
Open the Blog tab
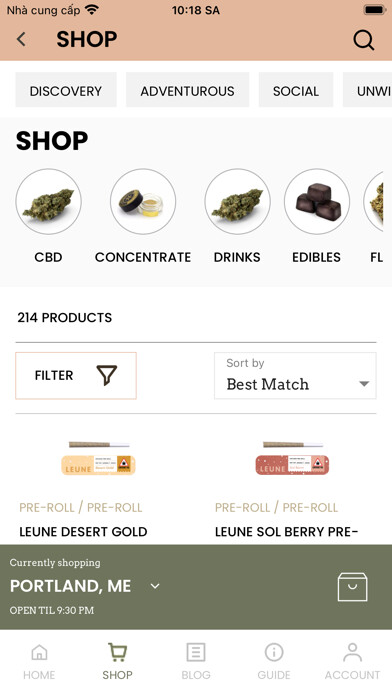[x=196, y=661]
